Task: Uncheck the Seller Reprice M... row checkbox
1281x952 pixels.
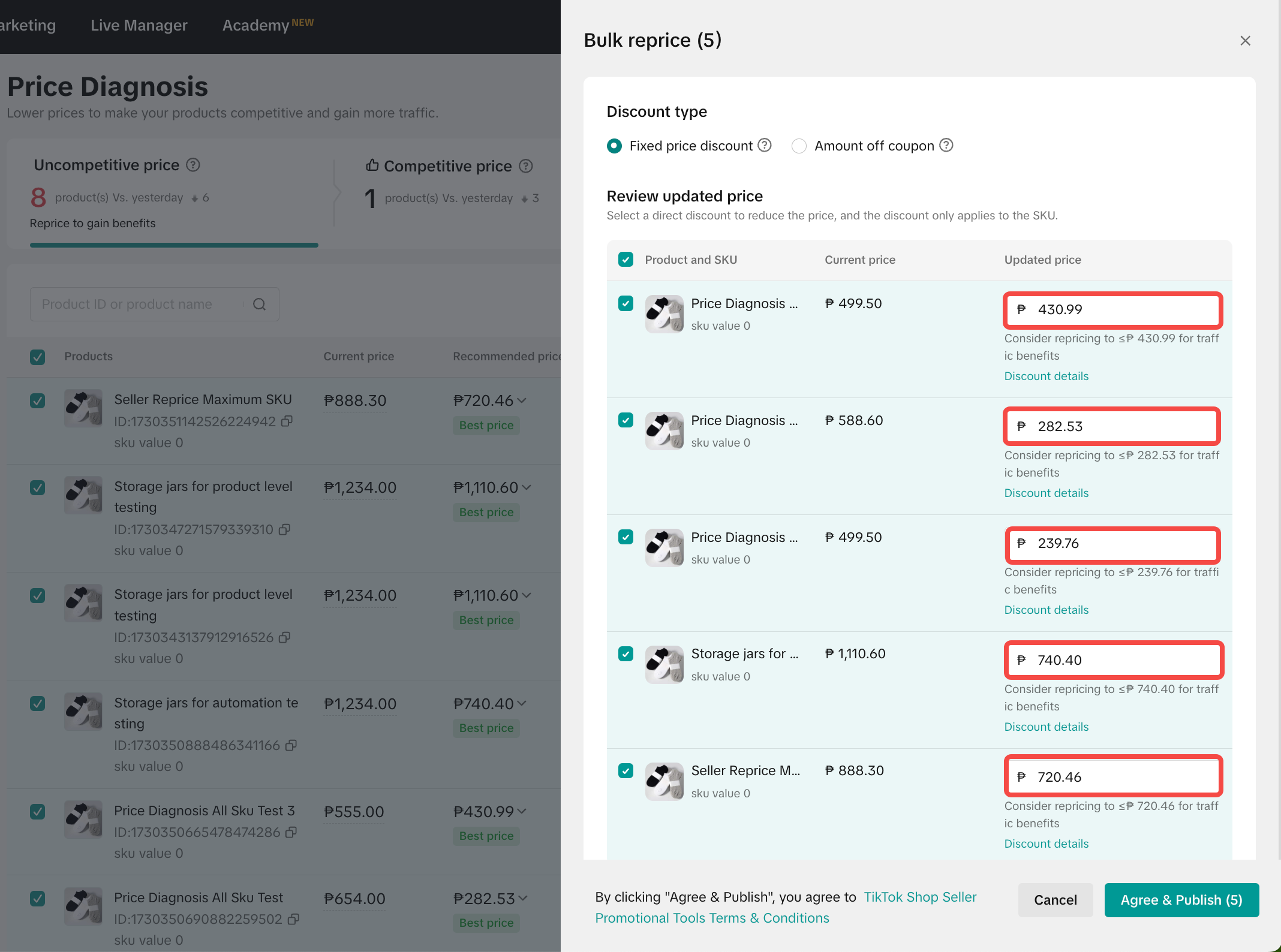Action: coord(626,771)
